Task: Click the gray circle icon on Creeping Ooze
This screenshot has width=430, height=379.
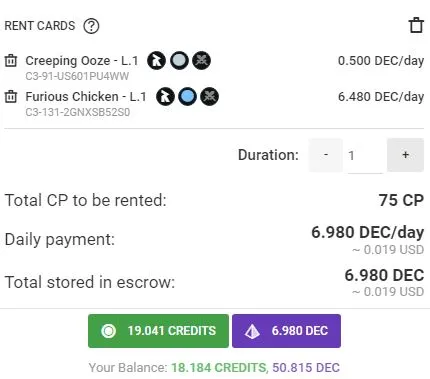Action: tap(179, 61)
